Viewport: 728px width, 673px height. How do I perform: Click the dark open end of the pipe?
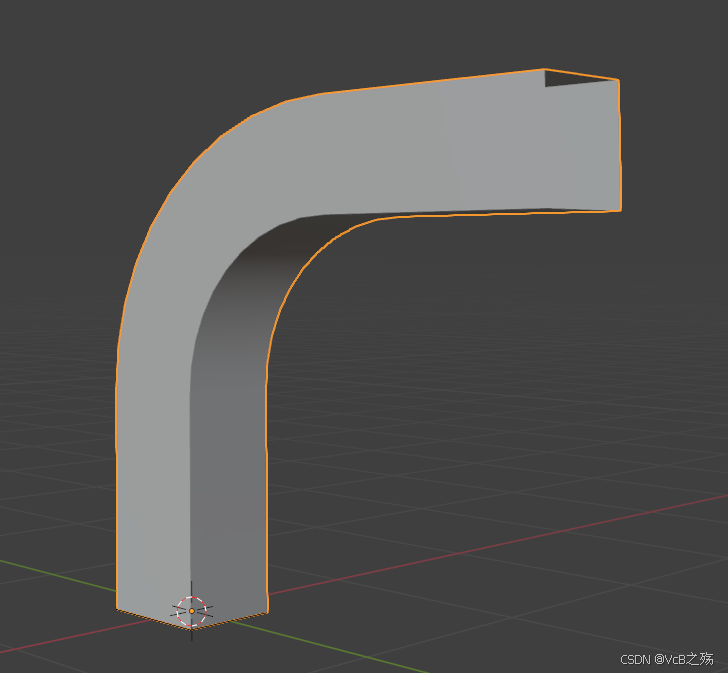click(573, 78)
